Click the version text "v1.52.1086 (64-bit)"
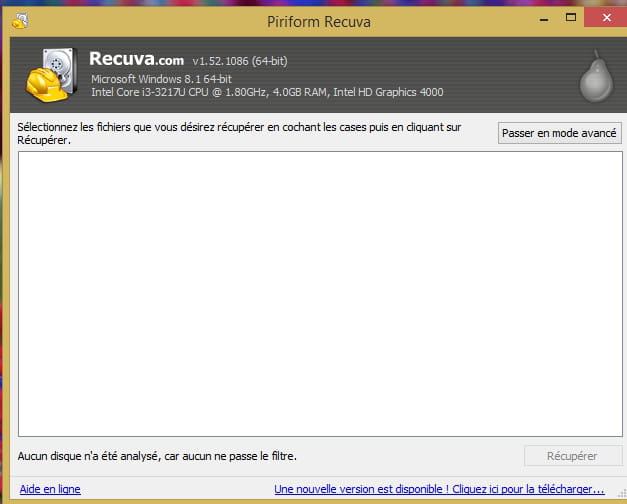627x504 pixels. click(x=240, y=61)
